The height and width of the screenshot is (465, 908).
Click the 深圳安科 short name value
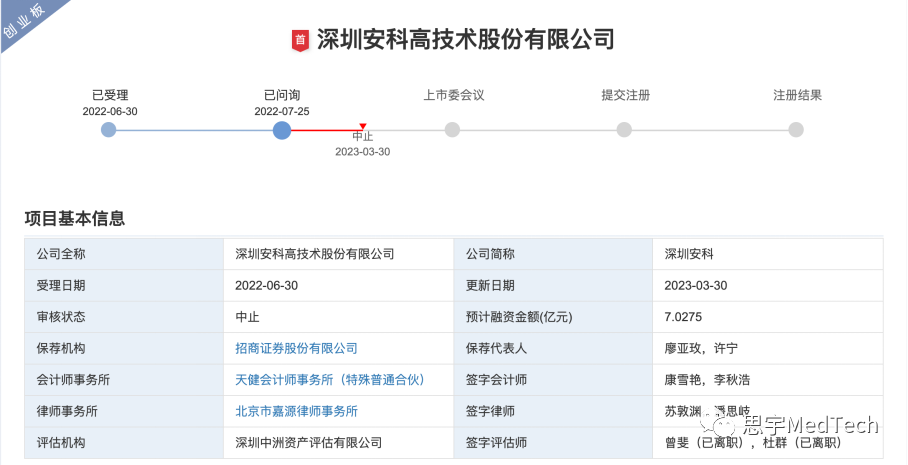pyautogui.click(x=689, y=254)
